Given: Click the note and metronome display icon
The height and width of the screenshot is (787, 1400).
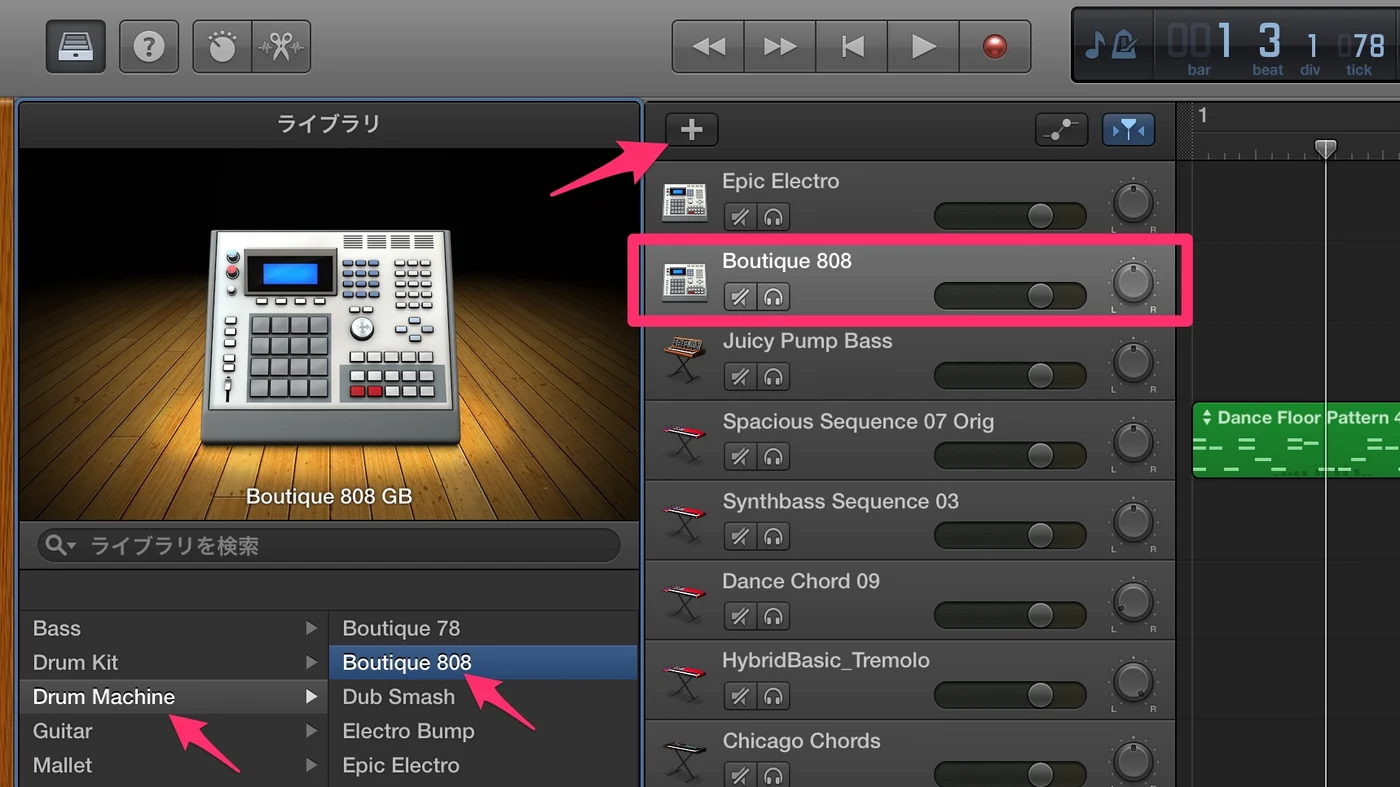Looking at the screenshot, I should point(1112,45).
